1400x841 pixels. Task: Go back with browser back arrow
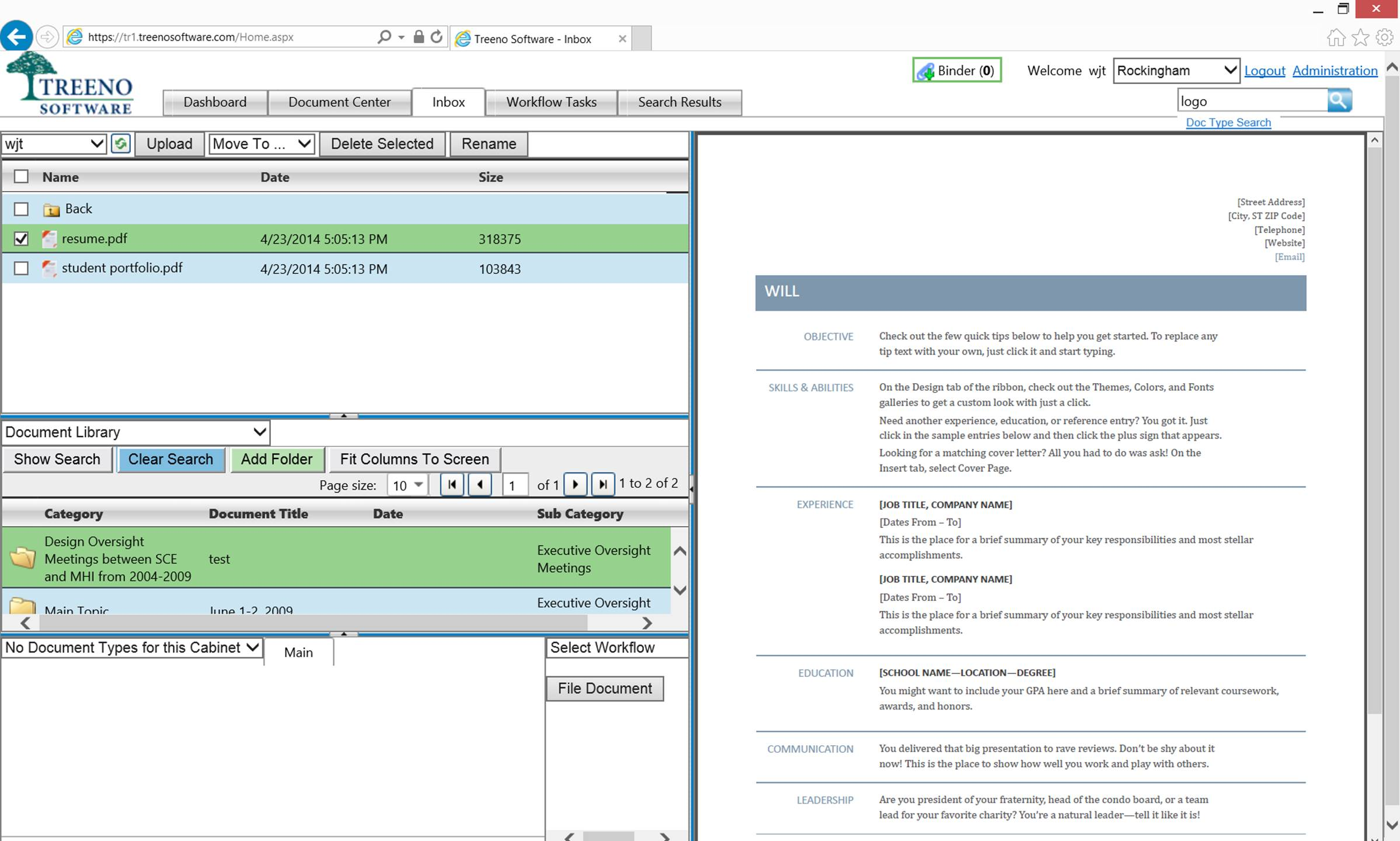16,37
